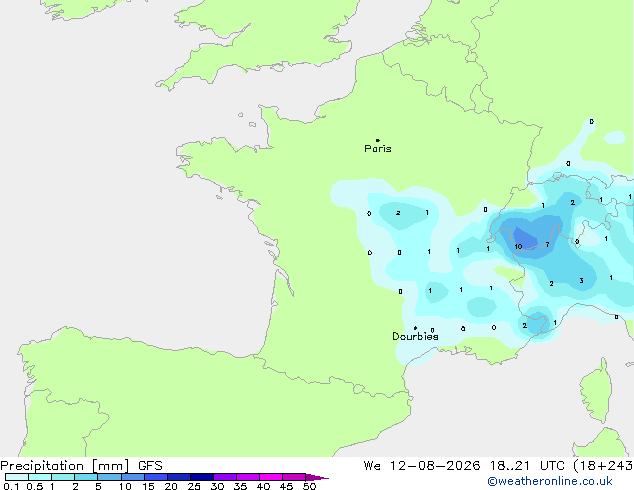Click the '0.5' legend scale label
The height and width of the screenshot is (490, 634).
tap(35, 486)
